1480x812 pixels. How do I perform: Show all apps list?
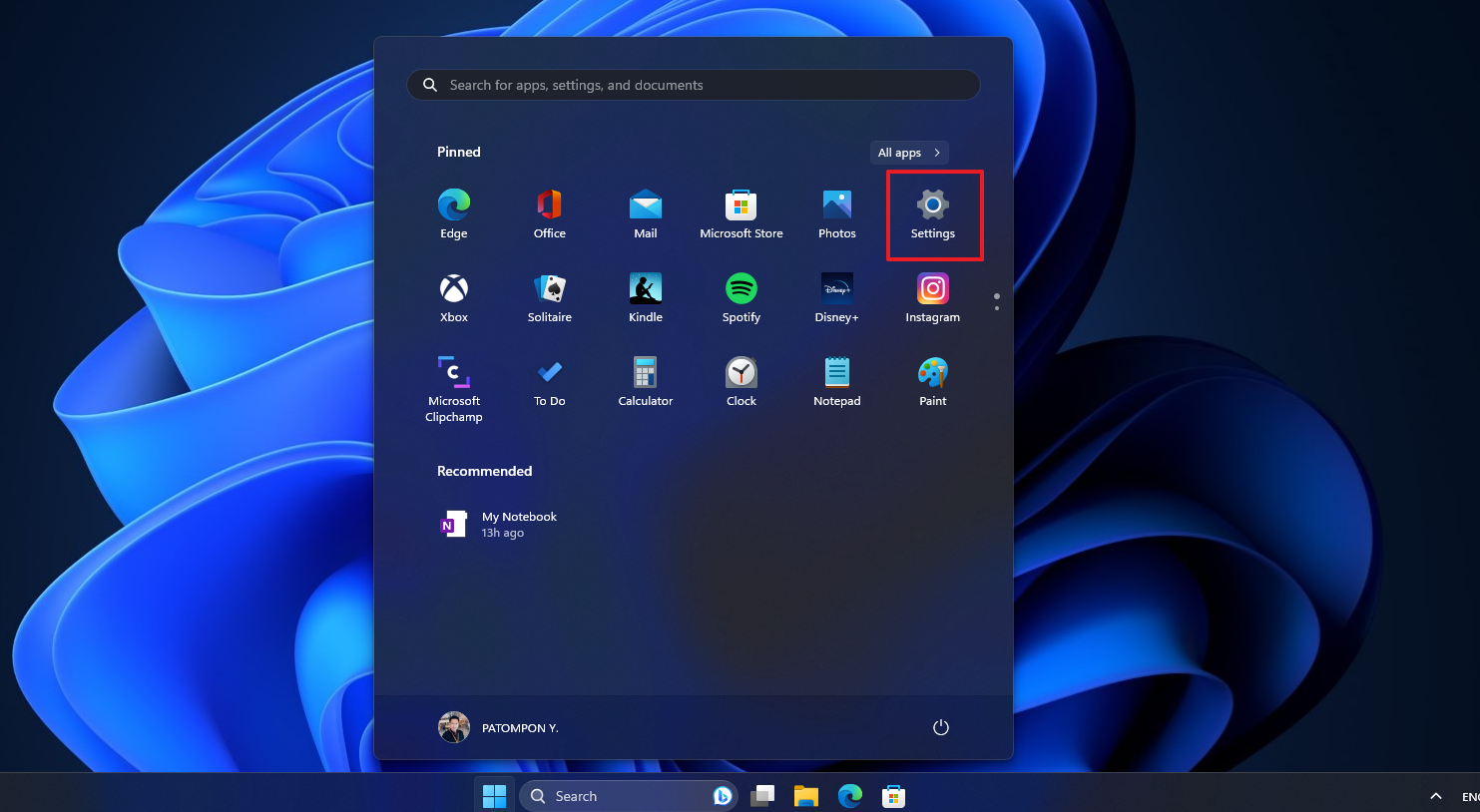point(909,153)
